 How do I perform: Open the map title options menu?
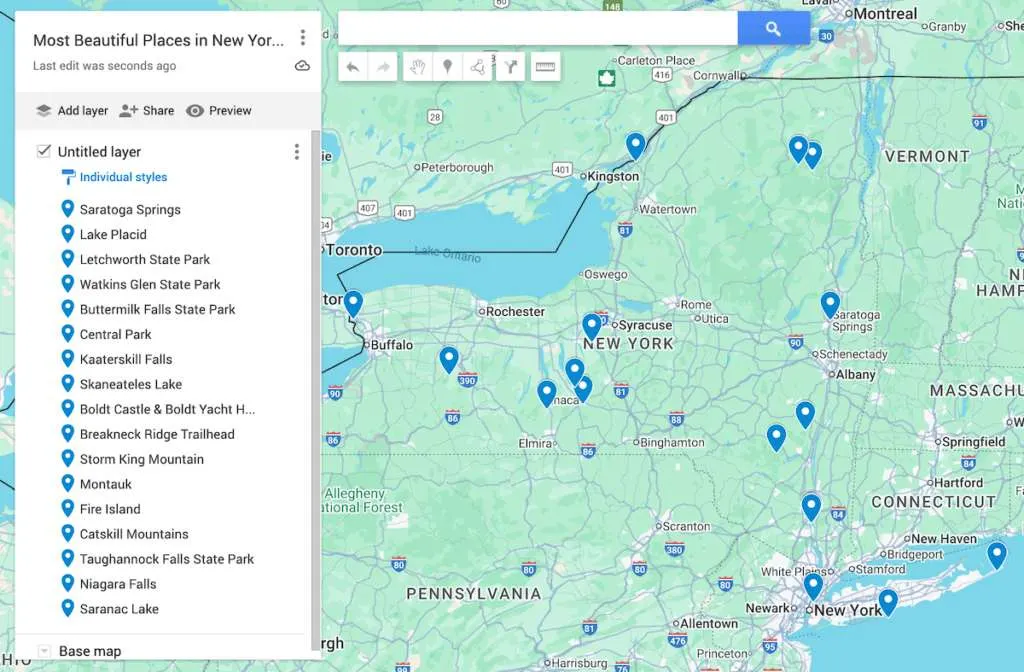tap(302, 38)
